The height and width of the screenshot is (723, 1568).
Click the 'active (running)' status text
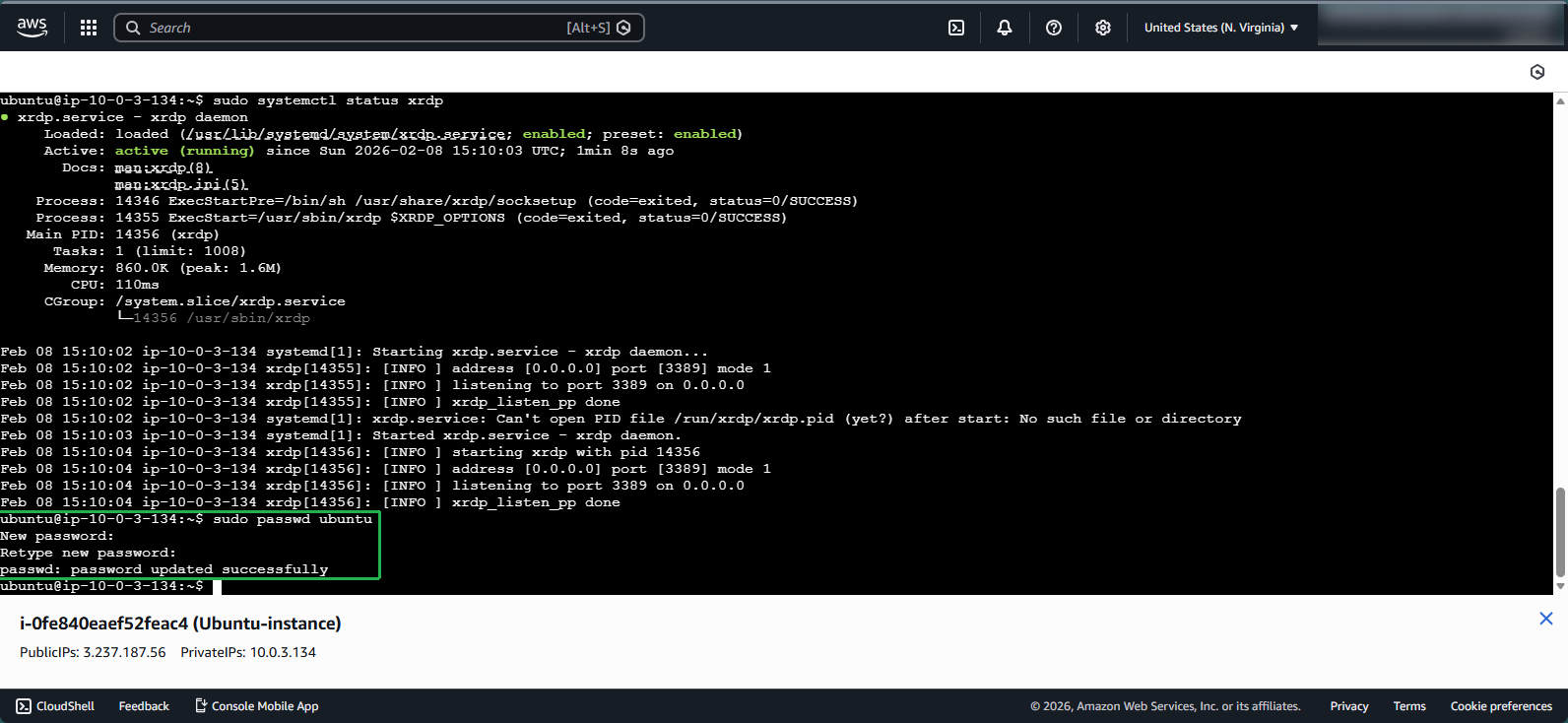click(184, 151)
